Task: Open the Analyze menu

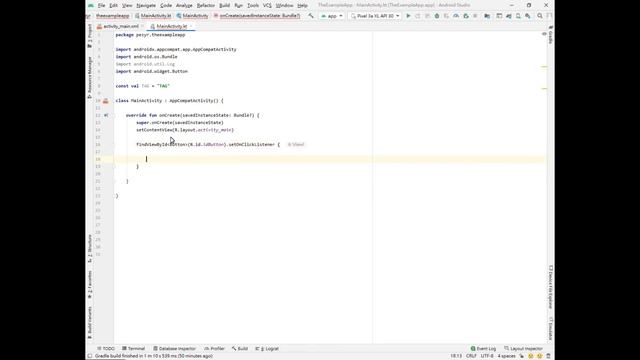Action: tap(184, 5)
